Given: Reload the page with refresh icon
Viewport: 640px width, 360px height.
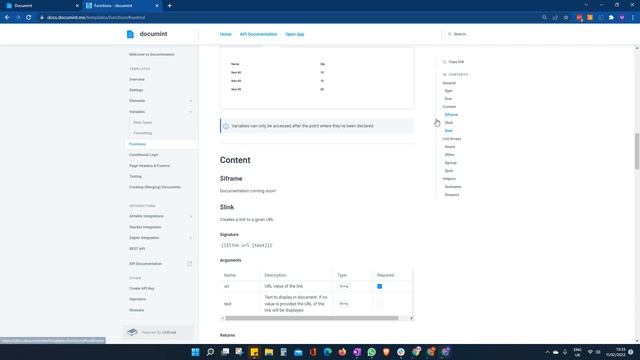Looking at the screenshot, I should click(29, 18).
